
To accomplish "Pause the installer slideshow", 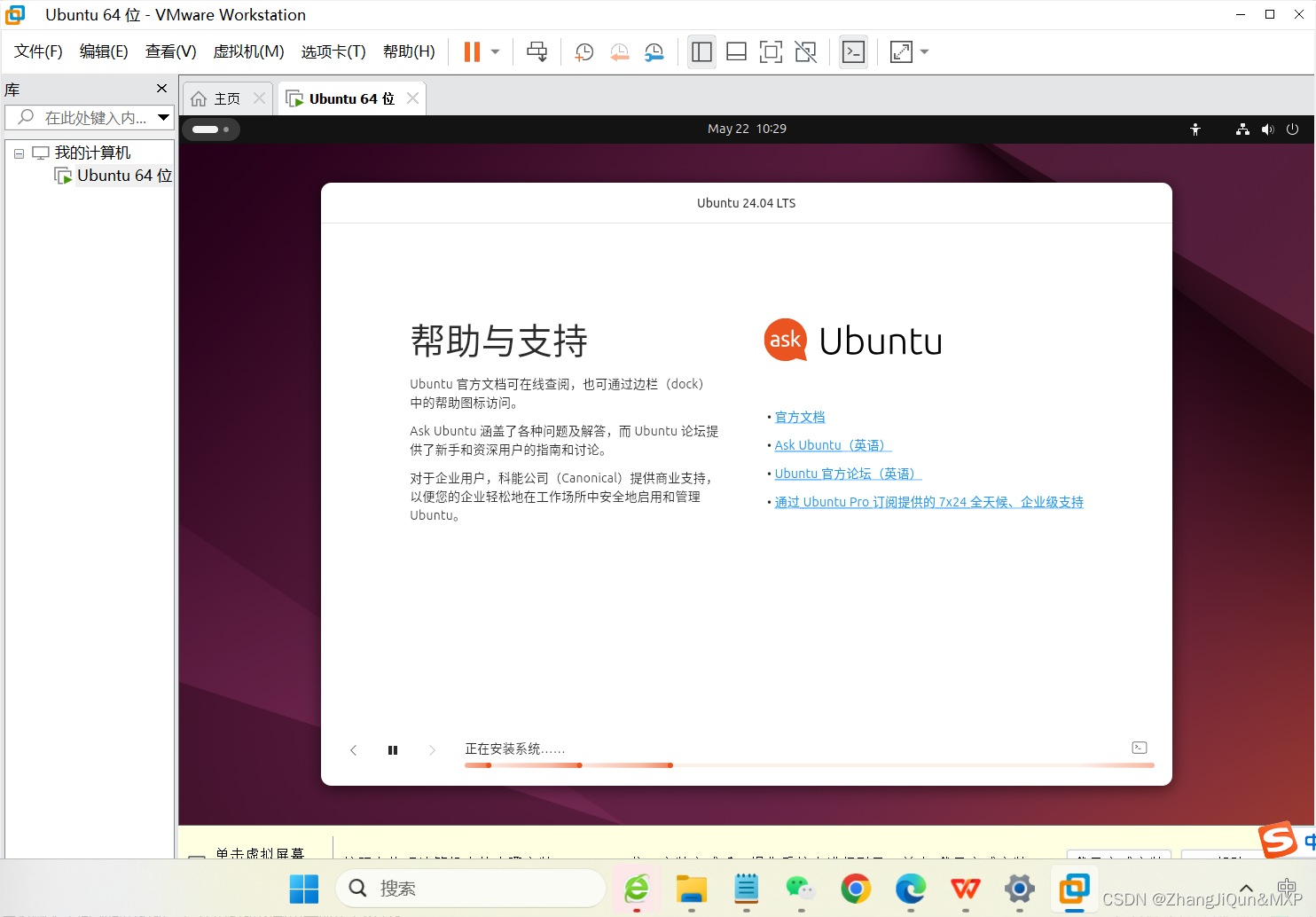I will tap(393, 749).
